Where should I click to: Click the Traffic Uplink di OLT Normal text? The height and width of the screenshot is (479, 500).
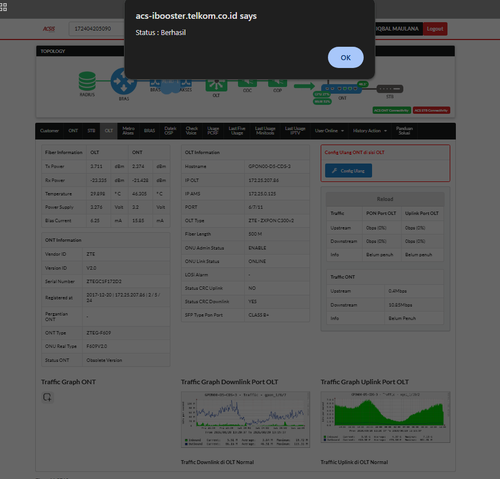click(x=354, y=462)
